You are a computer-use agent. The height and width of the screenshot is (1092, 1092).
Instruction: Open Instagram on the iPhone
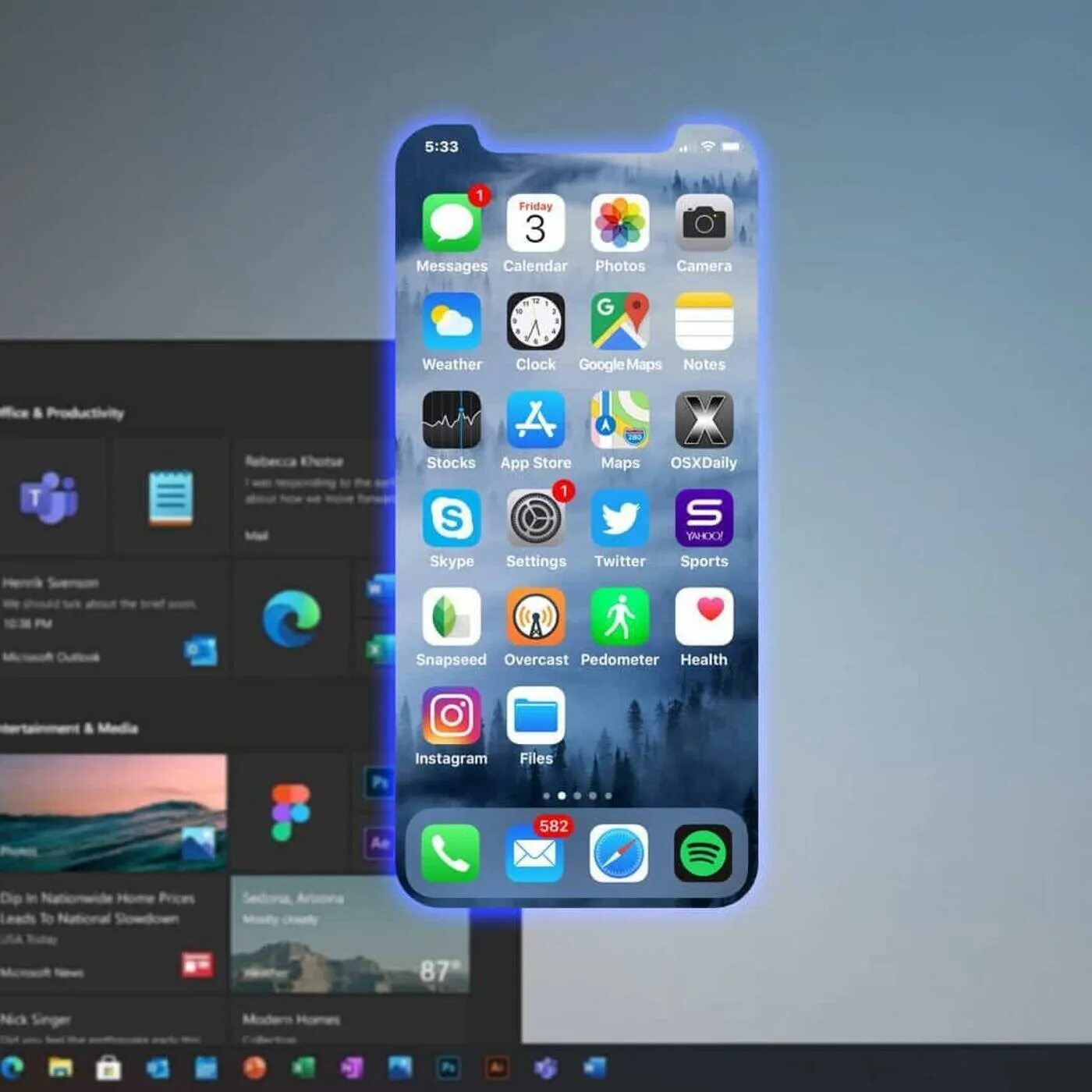point(452,715)
